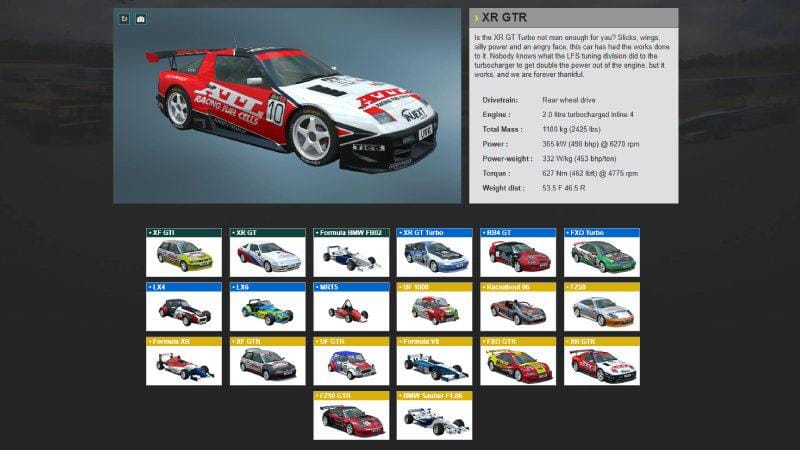The width and height of the screenshot is (800, 450).
Task: Click the large XR GTR car preview image
Action: pyautogui.click(x=287, y=106)
